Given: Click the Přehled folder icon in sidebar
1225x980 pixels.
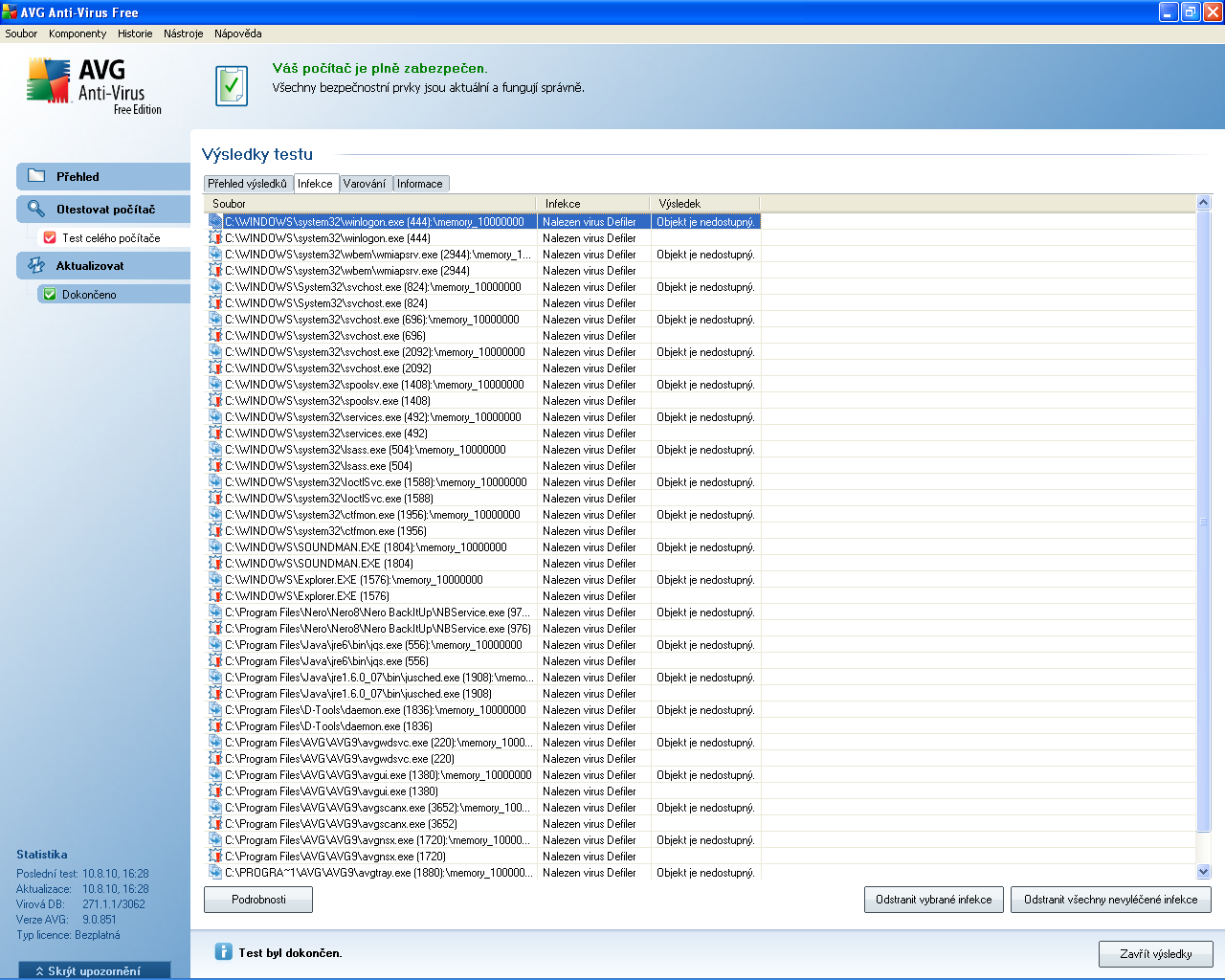Looking at the screenshot, I should tap(36, 176).
